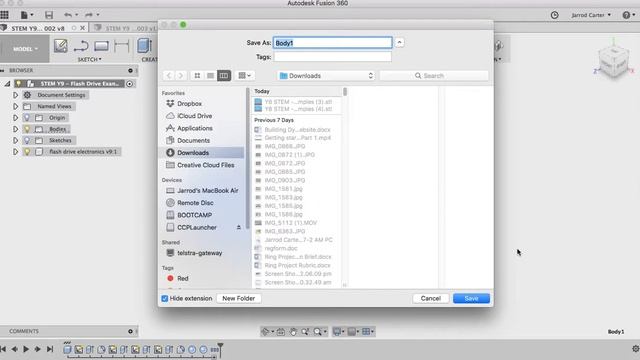Open the Fusion 360 data panel grid icon

4,15
